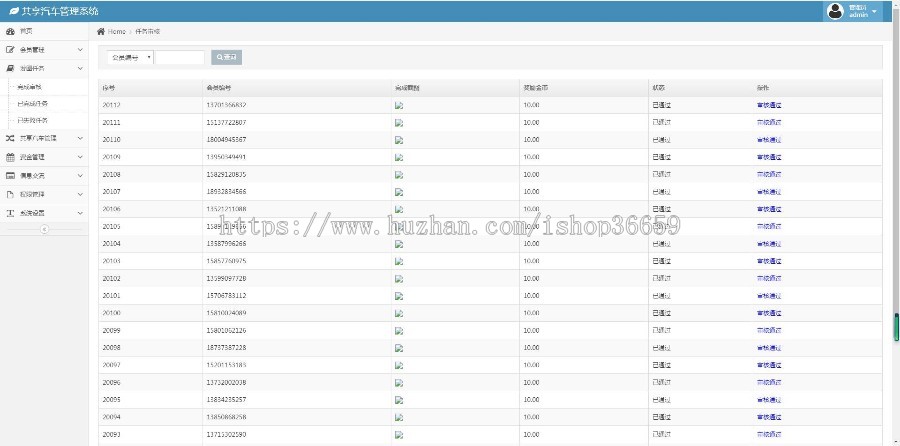This screenshot has height=446, width=900.
Task: Select member number 13850858258
Action: [226, 417]
